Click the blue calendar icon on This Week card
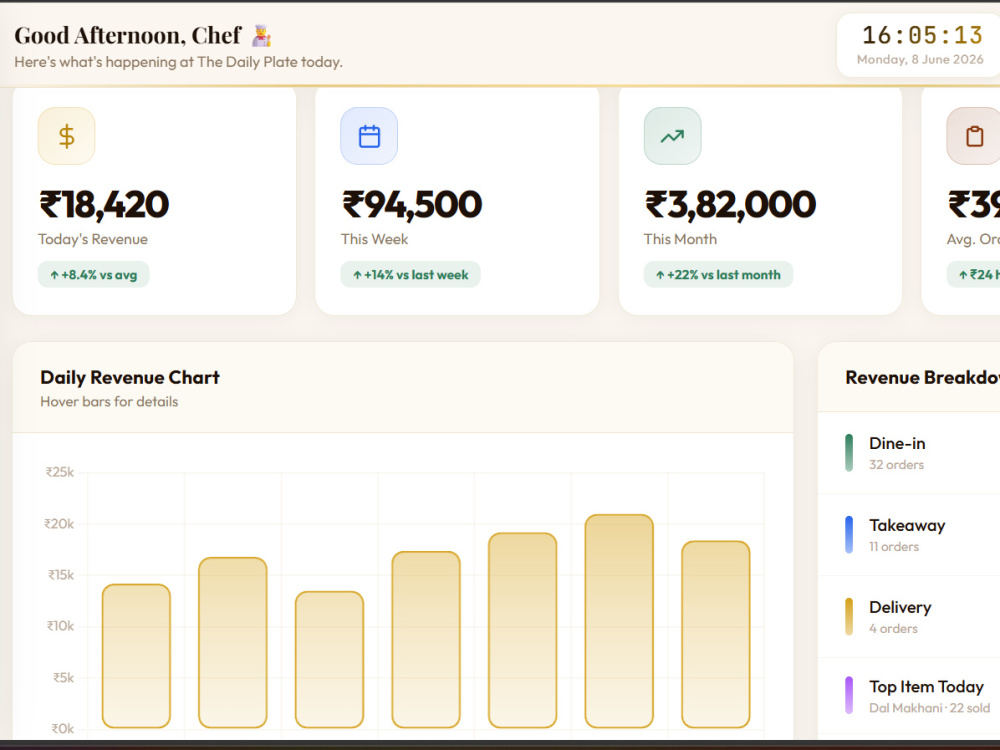1000x750 pixels. pyautogui.click(x=369, y=136)
